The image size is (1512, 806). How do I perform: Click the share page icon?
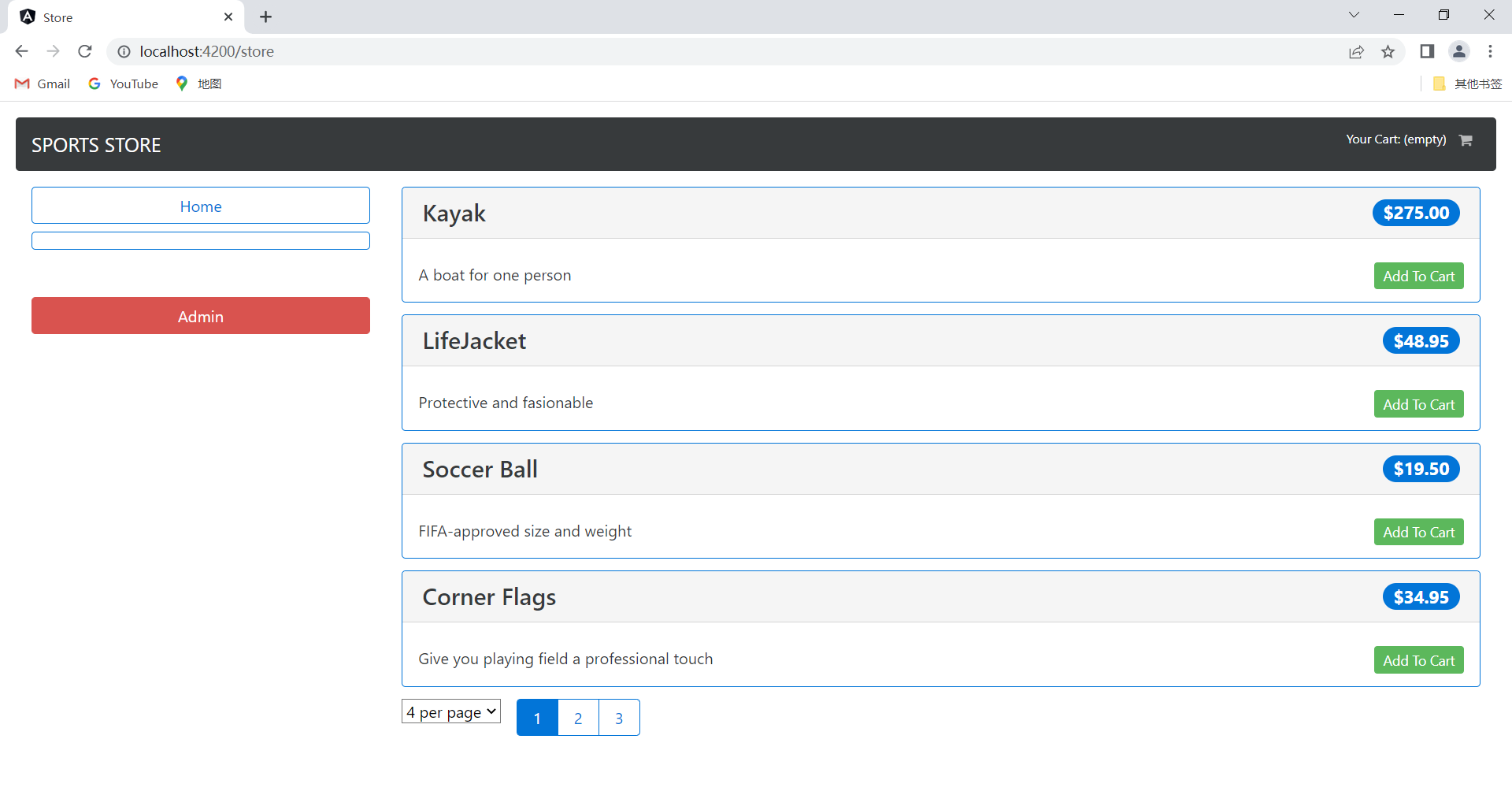[x=1356, y=51]
